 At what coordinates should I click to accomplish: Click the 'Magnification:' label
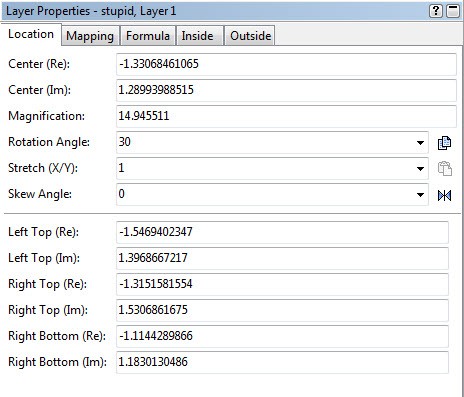(46, 116)
